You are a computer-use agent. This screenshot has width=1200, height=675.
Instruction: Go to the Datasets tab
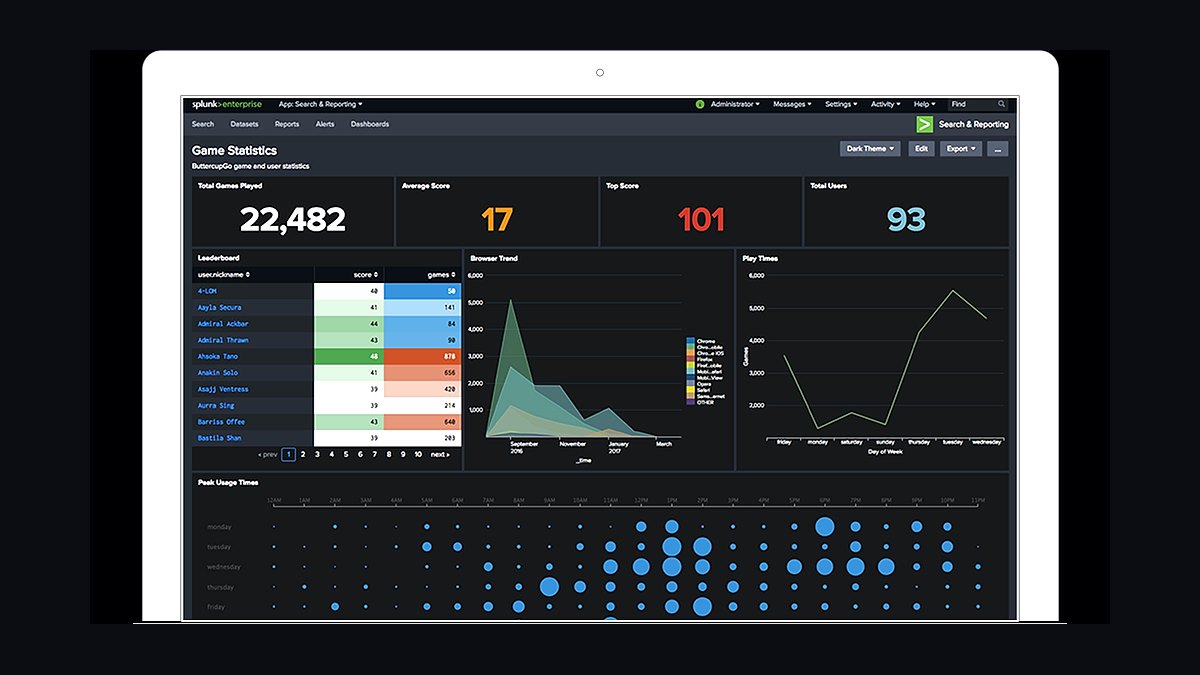[x=244, y=124]
